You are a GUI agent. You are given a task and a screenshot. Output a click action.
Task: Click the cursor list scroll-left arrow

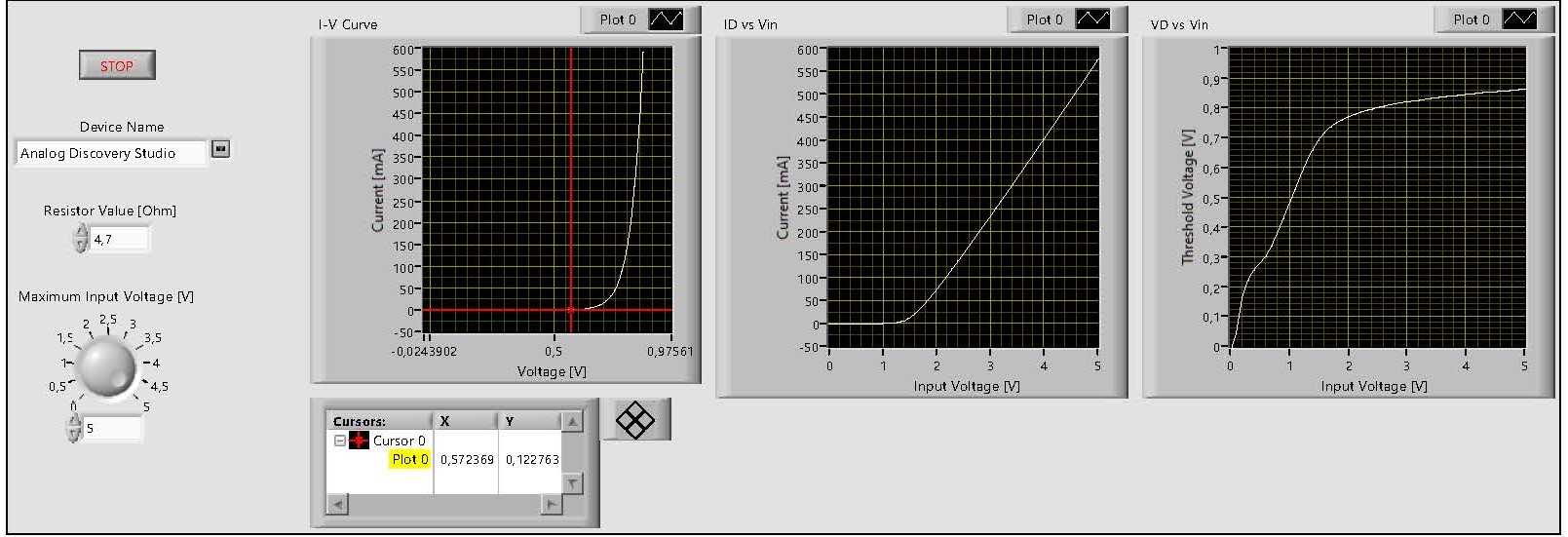pos(337,504)
